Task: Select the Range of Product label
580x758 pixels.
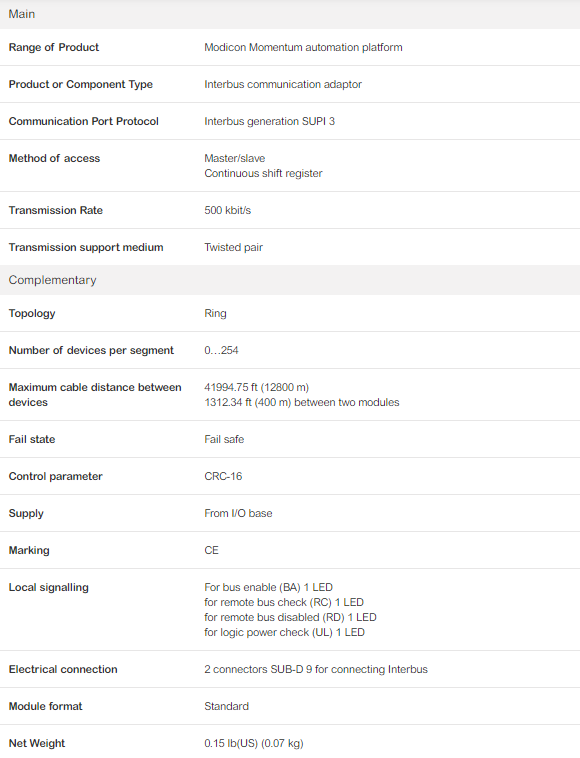Action: [x=54, y=47]
